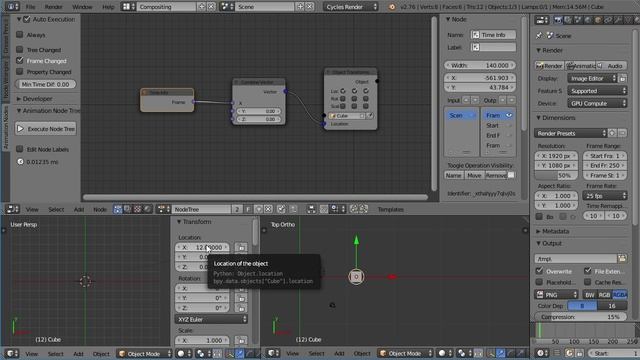Image resolution: width=640 pixels, height=360 pixels.
Task: Open the Help menu
Action: pos(108,7)
